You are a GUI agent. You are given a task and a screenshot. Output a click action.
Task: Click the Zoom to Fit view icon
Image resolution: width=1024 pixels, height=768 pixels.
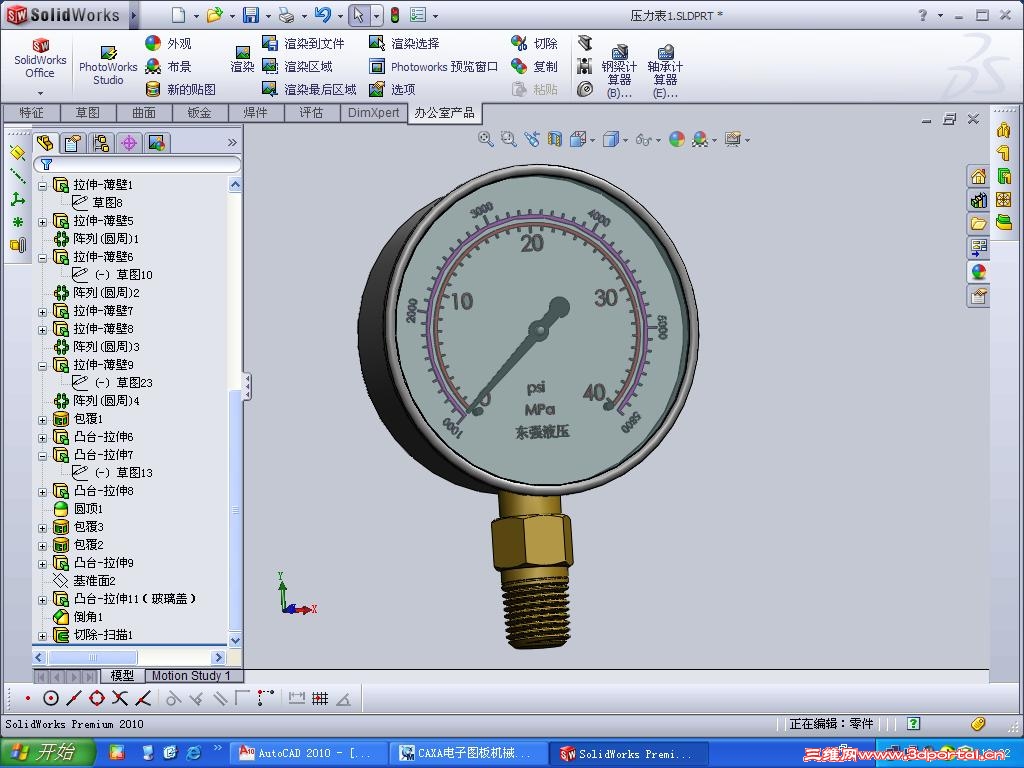[485, 138]
